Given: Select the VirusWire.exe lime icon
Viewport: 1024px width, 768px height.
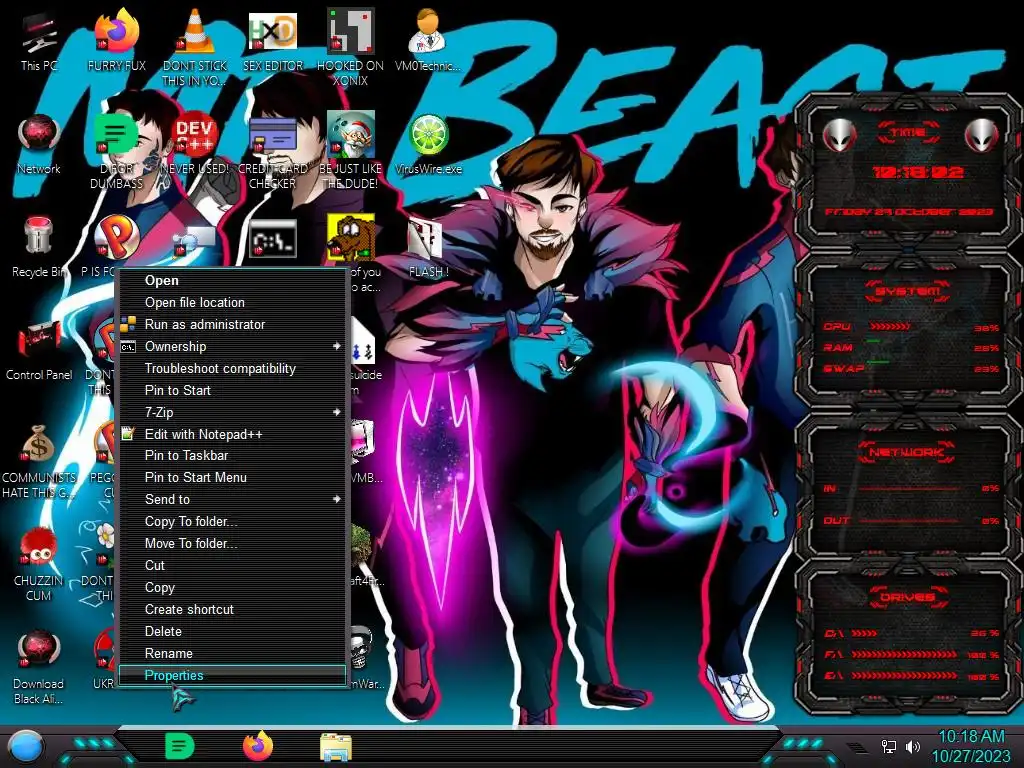Looking at the screenshot, I should (428, 144).
